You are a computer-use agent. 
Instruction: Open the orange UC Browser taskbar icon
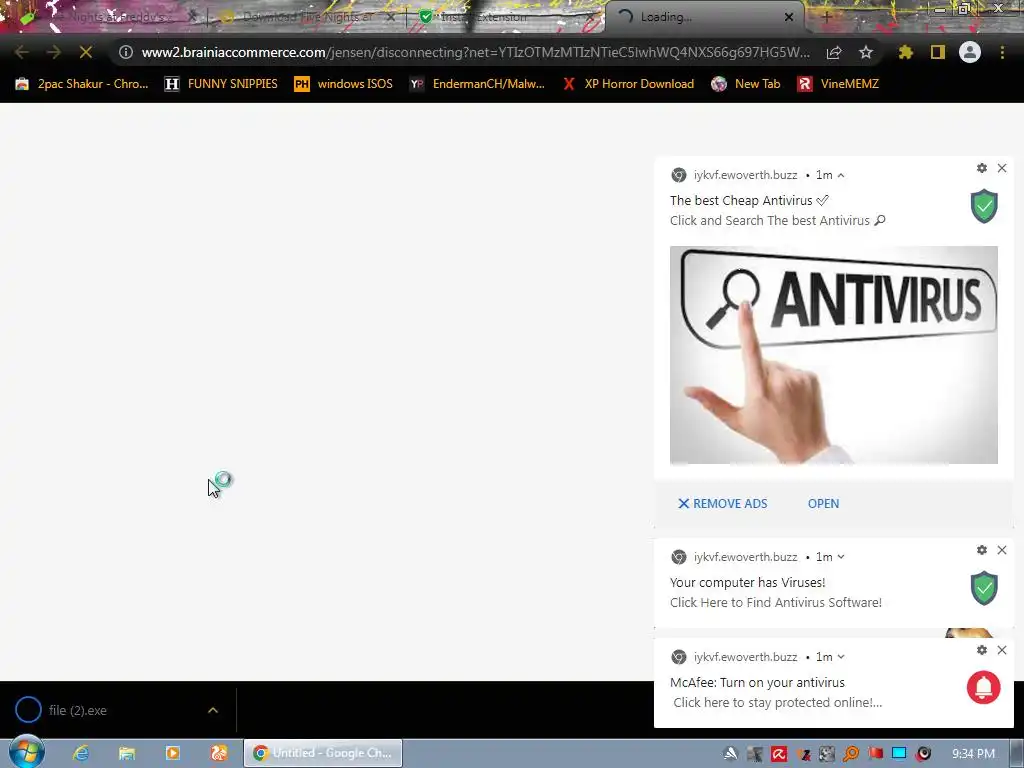click(x=219, y=753)
